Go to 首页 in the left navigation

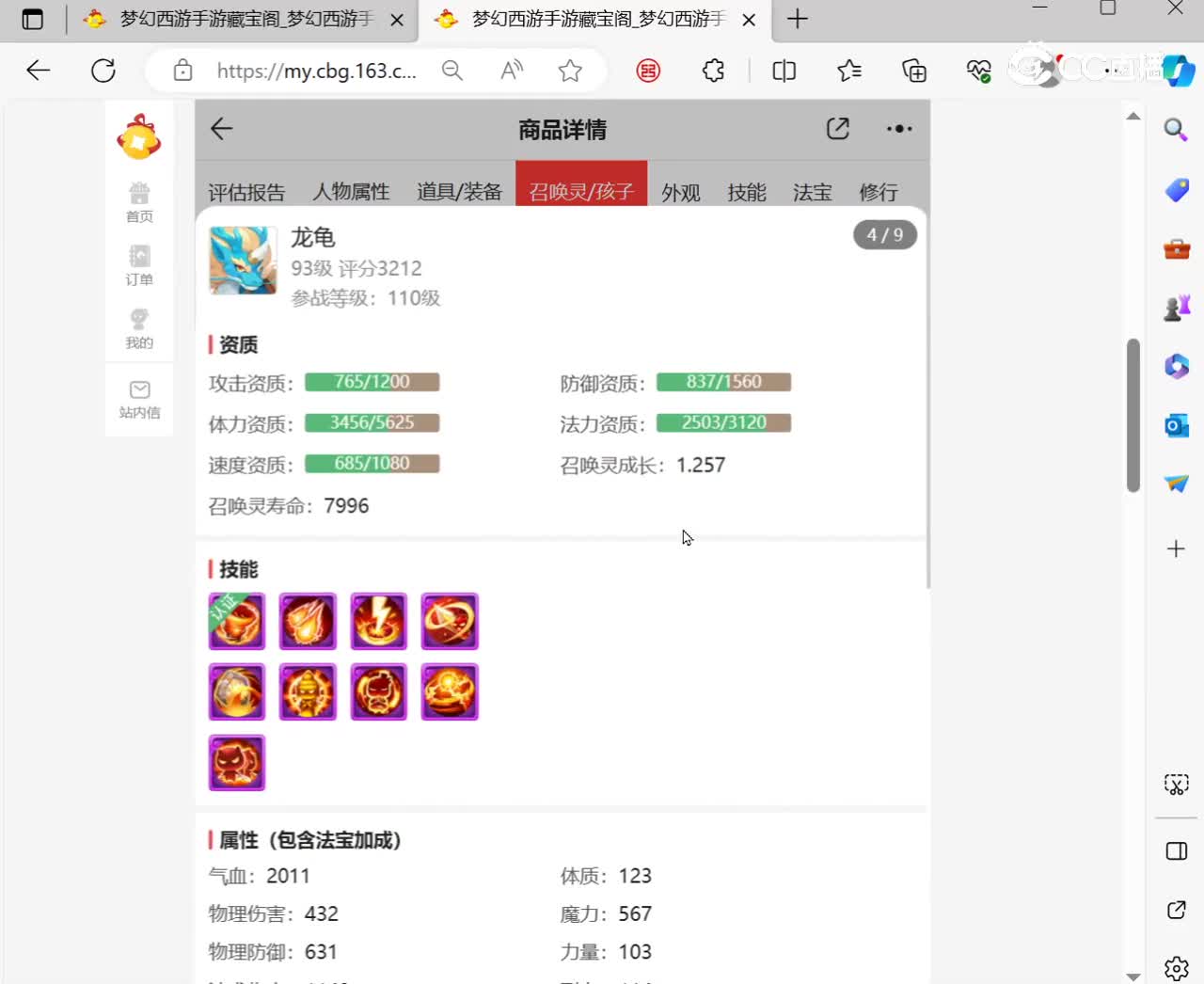point(139,202)
